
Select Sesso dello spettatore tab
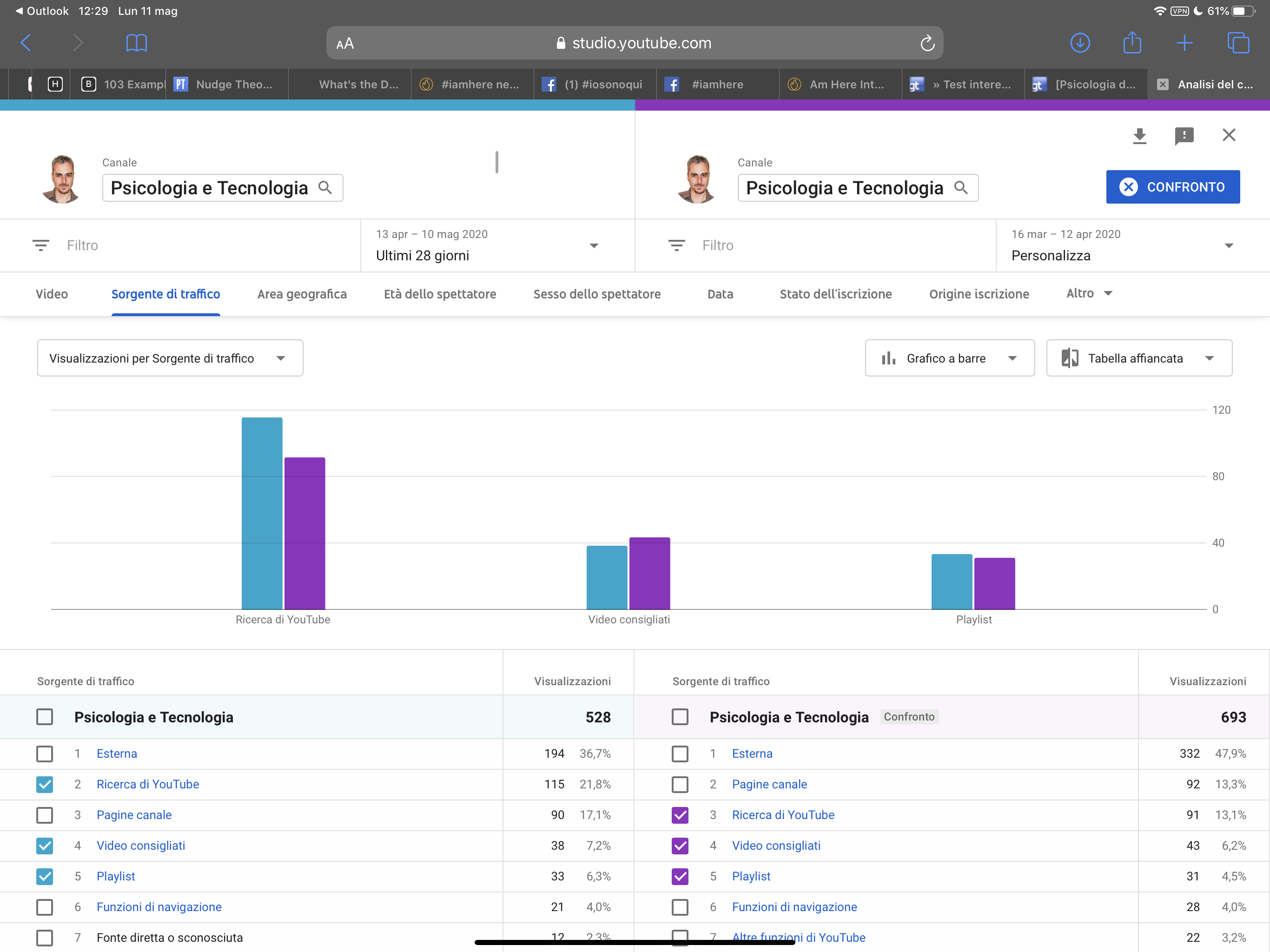click(x=597, y=294)
